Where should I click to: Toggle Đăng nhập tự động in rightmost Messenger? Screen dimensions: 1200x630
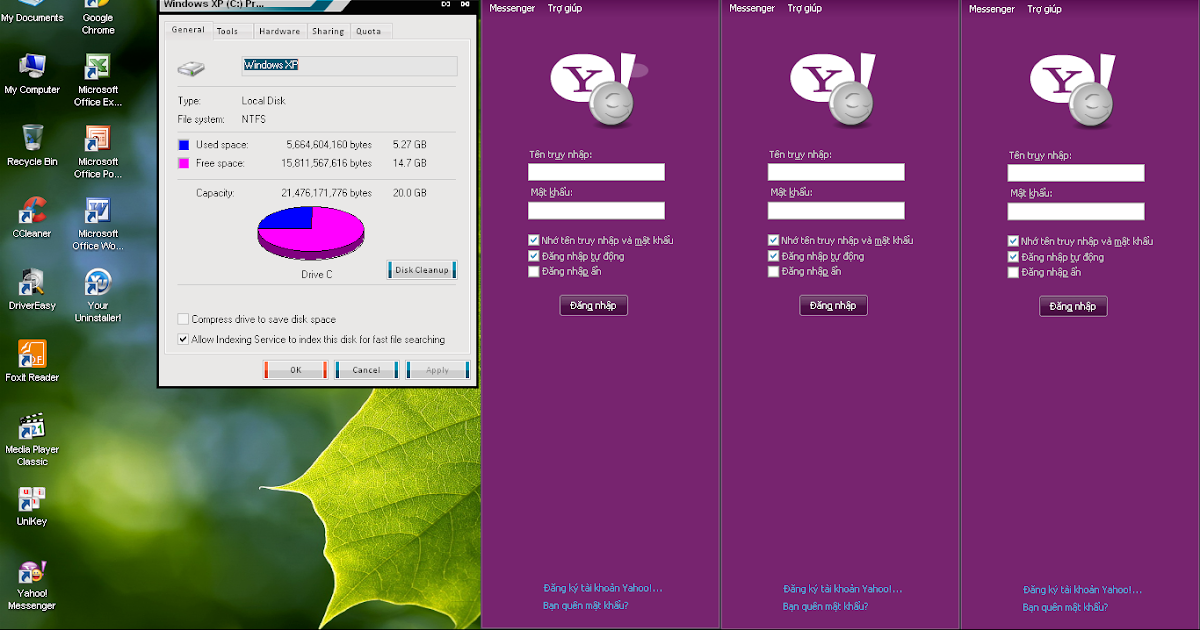[x=1014, y=257]
